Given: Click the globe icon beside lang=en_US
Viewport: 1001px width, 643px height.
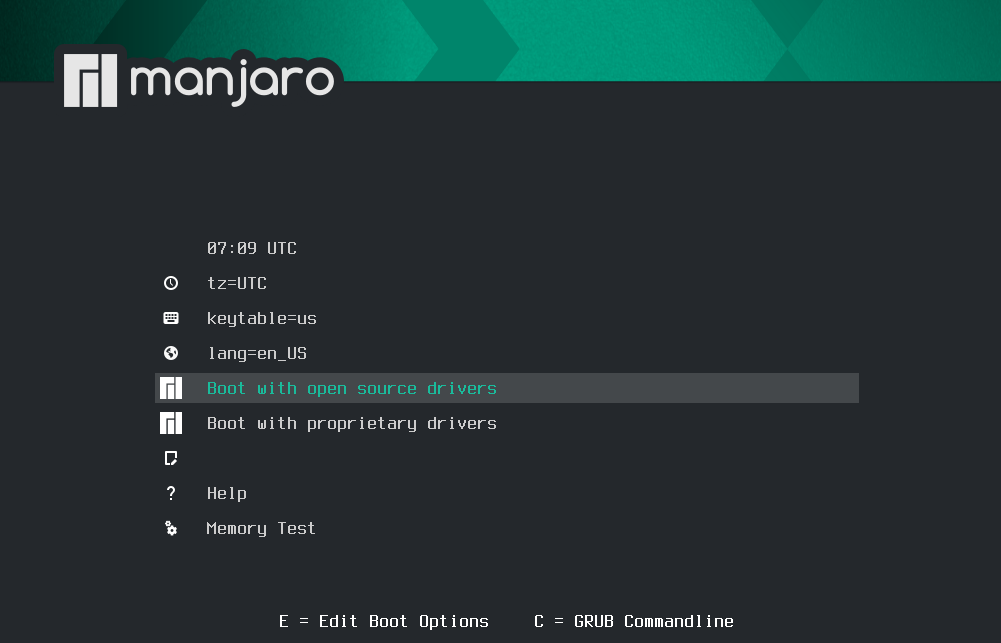Looking at the screenshot, I should (170, 353).
